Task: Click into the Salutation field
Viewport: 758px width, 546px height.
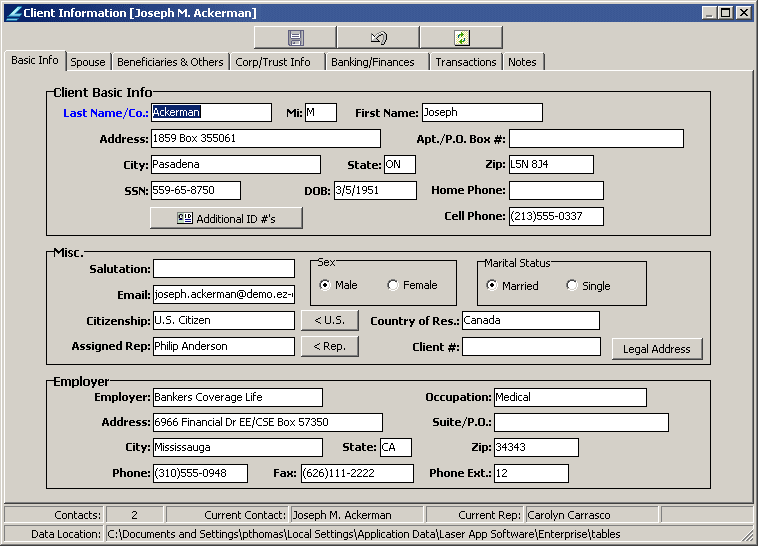Action: (x=224, y=269)
